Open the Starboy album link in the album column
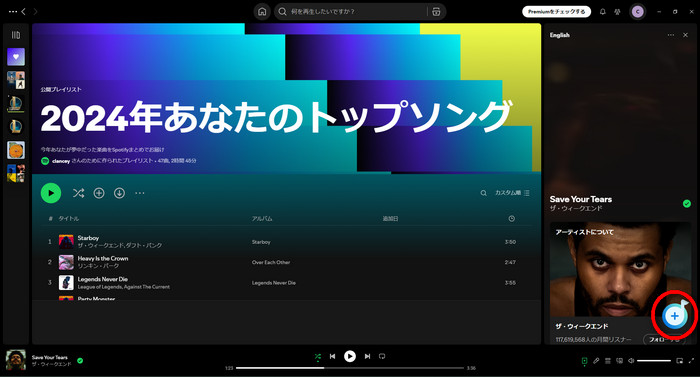The image size is (700, 377). tap(261, 242)
